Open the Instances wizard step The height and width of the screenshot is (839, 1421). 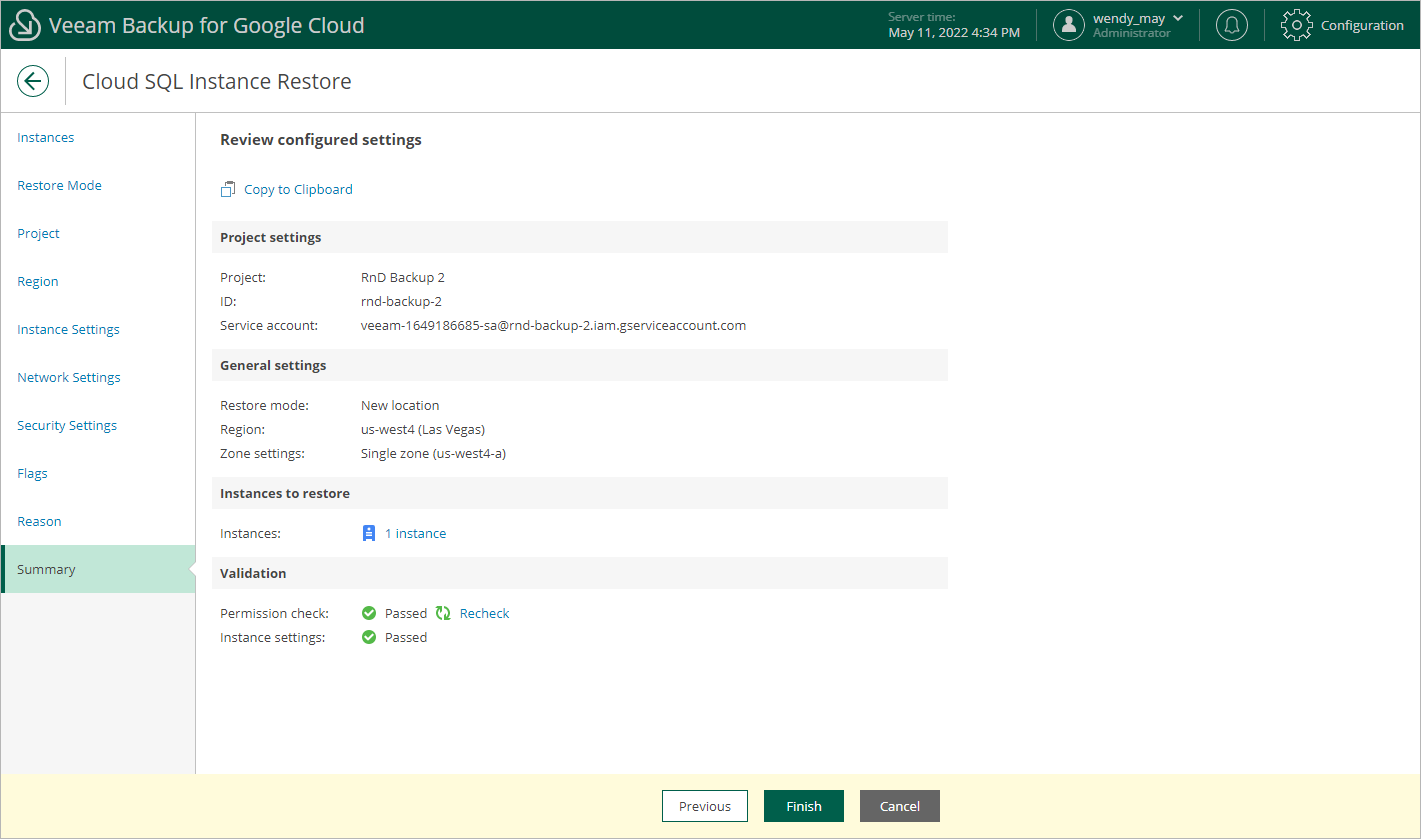click(x=46, y=137)
